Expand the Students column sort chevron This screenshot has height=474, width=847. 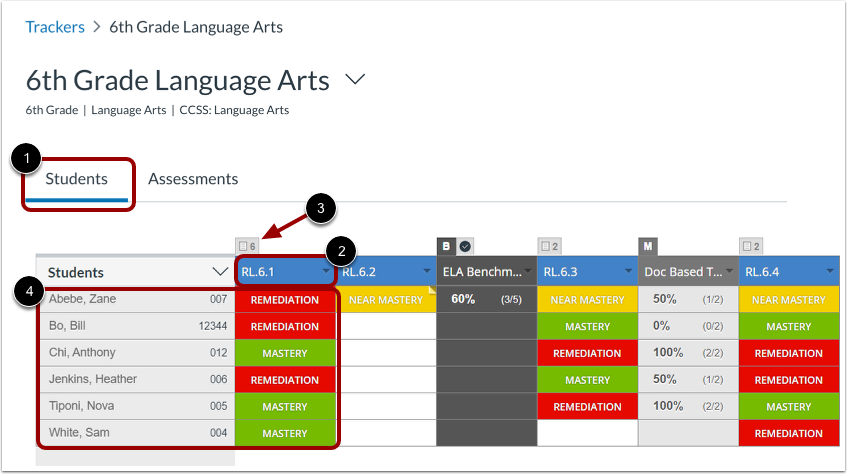[221, 272]
